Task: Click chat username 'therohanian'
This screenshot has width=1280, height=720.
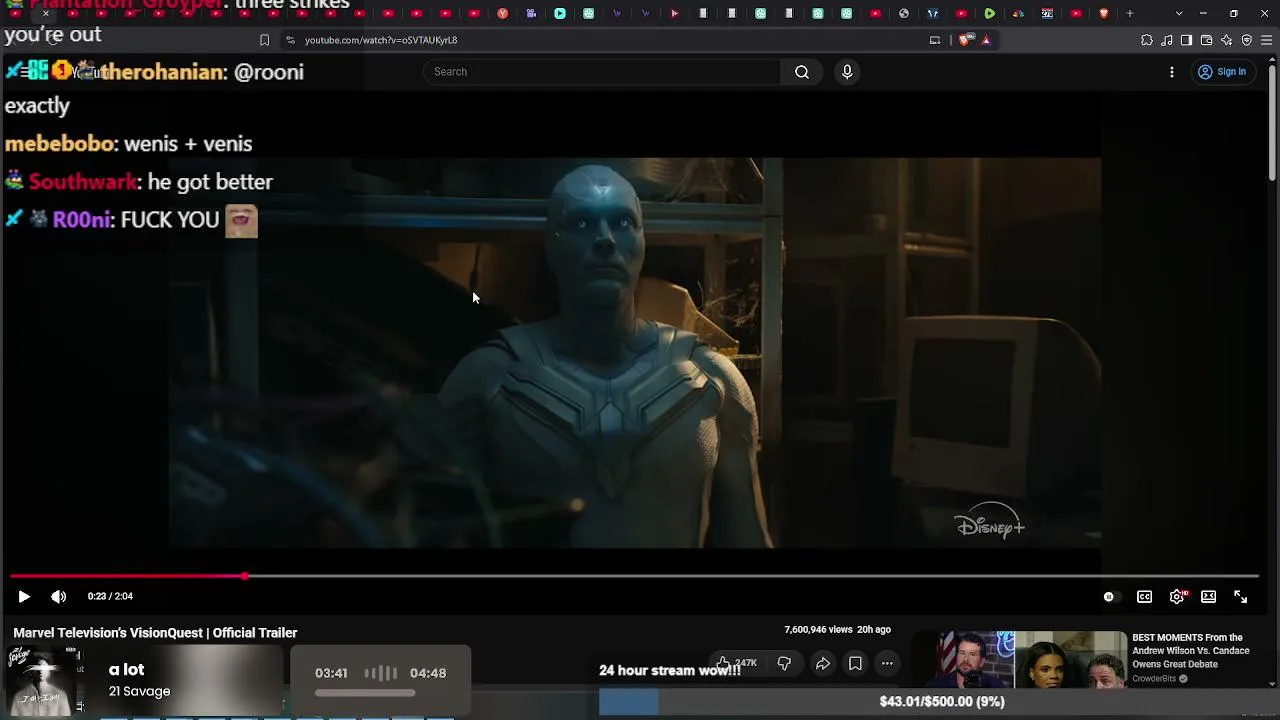Action: coord(163,72)
